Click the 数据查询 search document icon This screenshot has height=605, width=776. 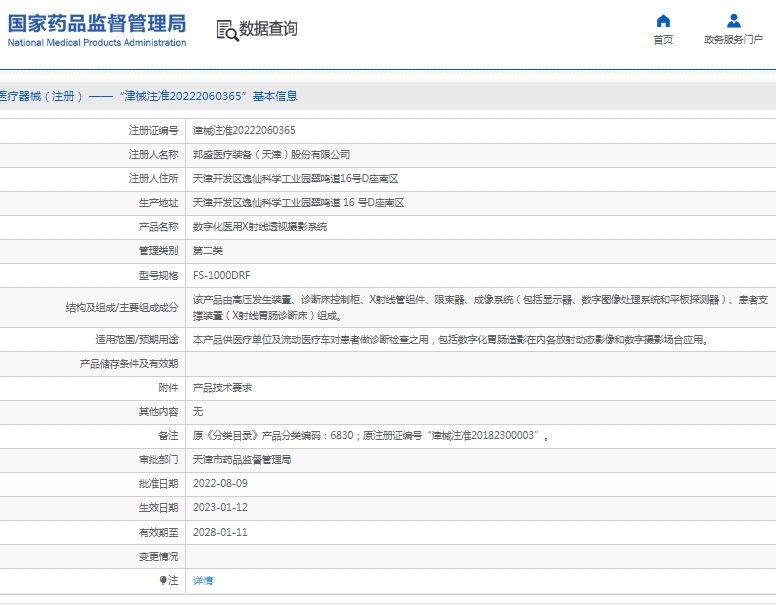pos(227,30)
